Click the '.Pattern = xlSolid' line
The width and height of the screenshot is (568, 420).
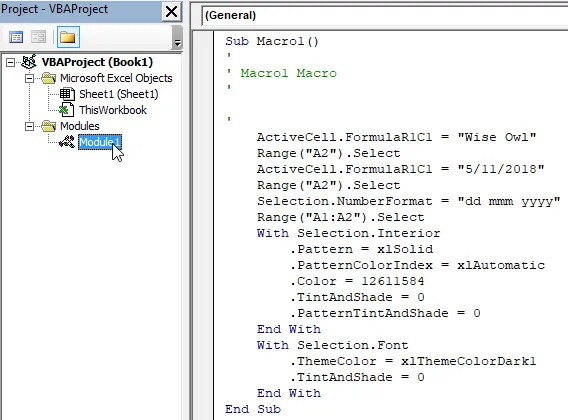361,249
